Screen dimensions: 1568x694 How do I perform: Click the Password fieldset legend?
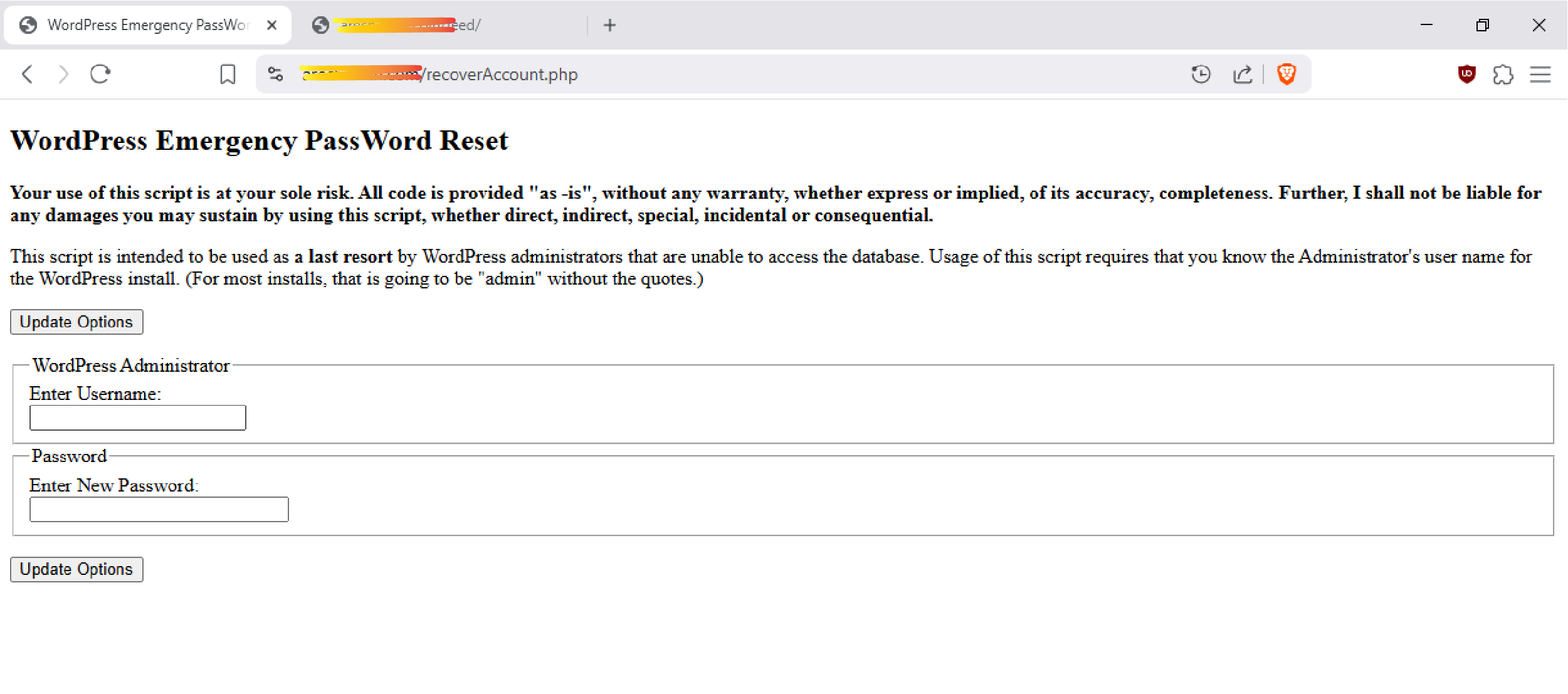[69, 456]
